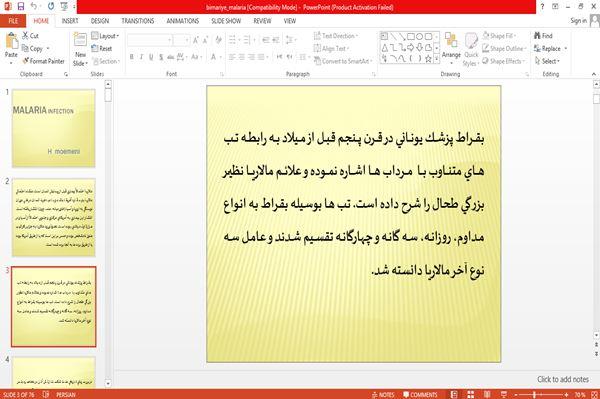This screenshot has width=600, height=399.
Task: Click the Numbering list icon
Action: tap(247, 40)
